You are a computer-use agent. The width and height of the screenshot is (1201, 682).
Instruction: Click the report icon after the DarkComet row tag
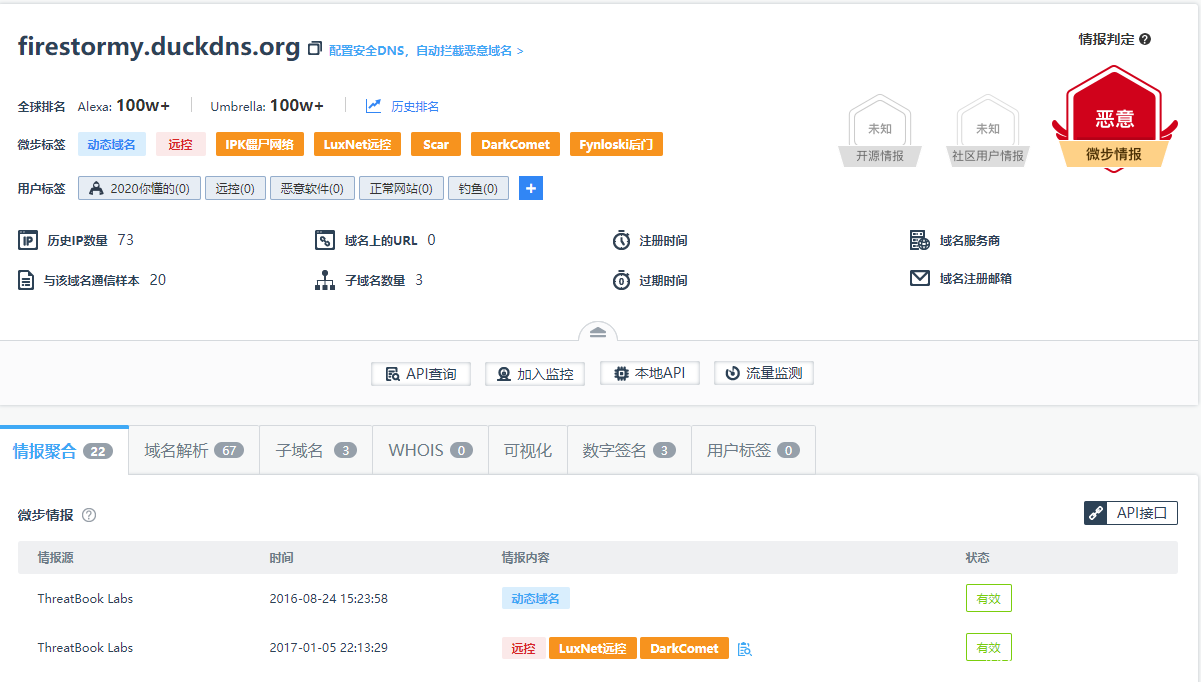pyautogui.click(x=744, y=649)
